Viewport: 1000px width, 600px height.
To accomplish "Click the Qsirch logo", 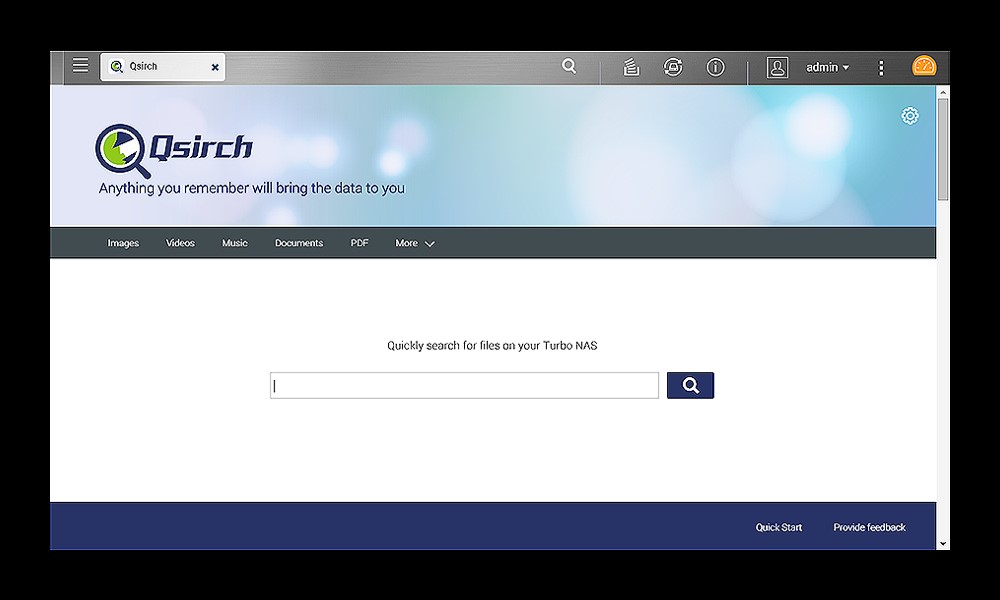I will (173, 150).
